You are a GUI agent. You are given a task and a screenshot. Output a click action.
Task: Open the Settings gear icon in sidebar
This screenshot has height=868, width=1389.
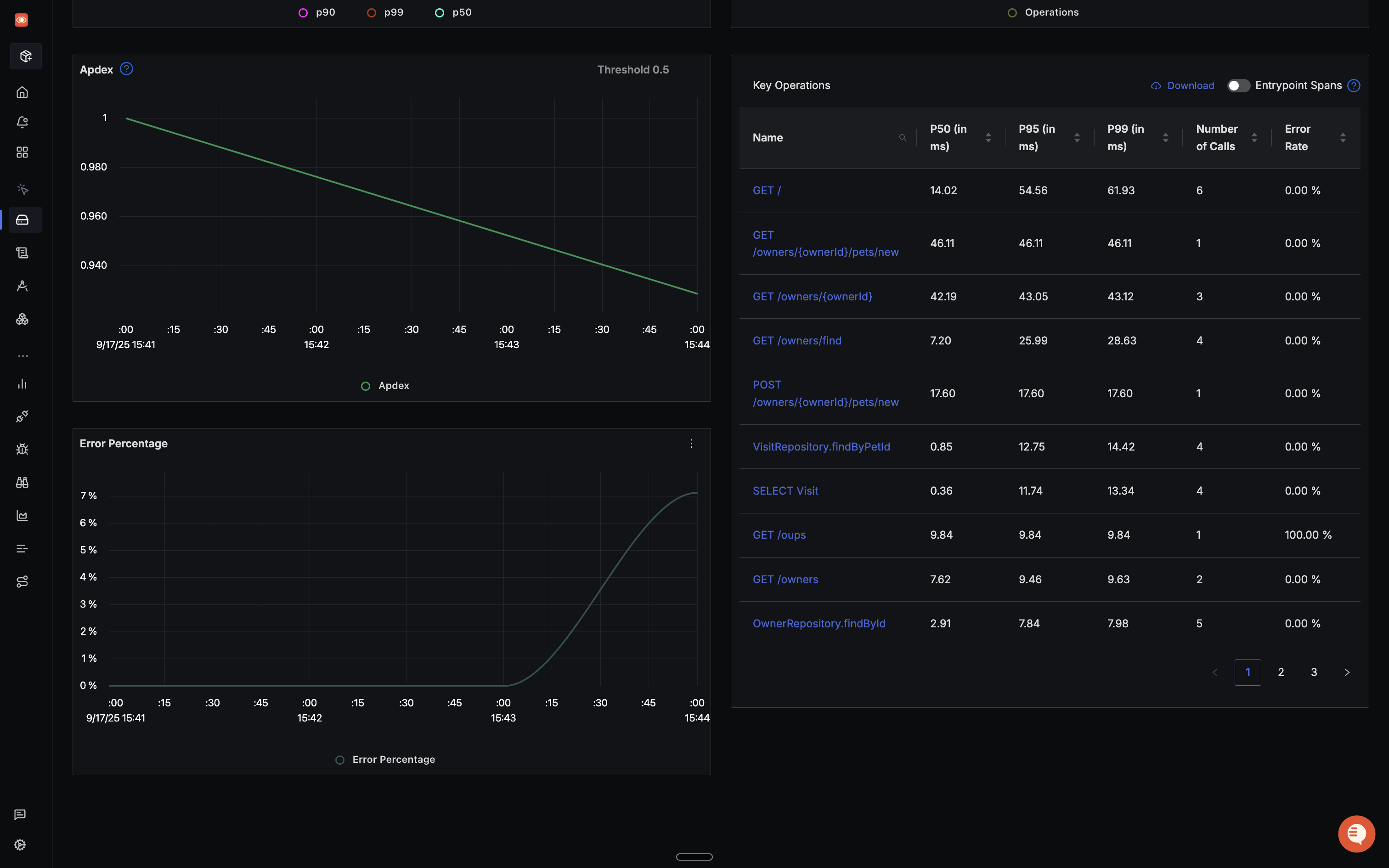[20, 845]
